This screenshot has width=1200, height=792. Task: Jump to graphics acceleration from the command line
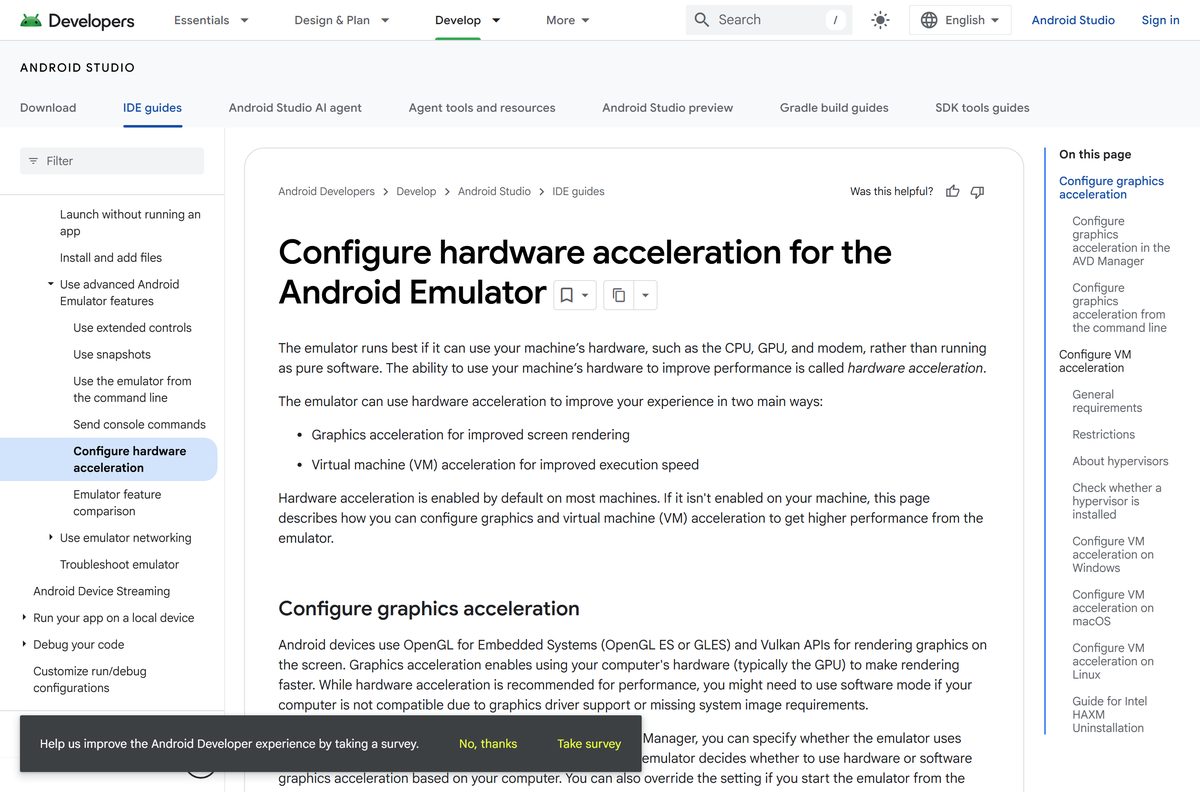[1119, 308]
